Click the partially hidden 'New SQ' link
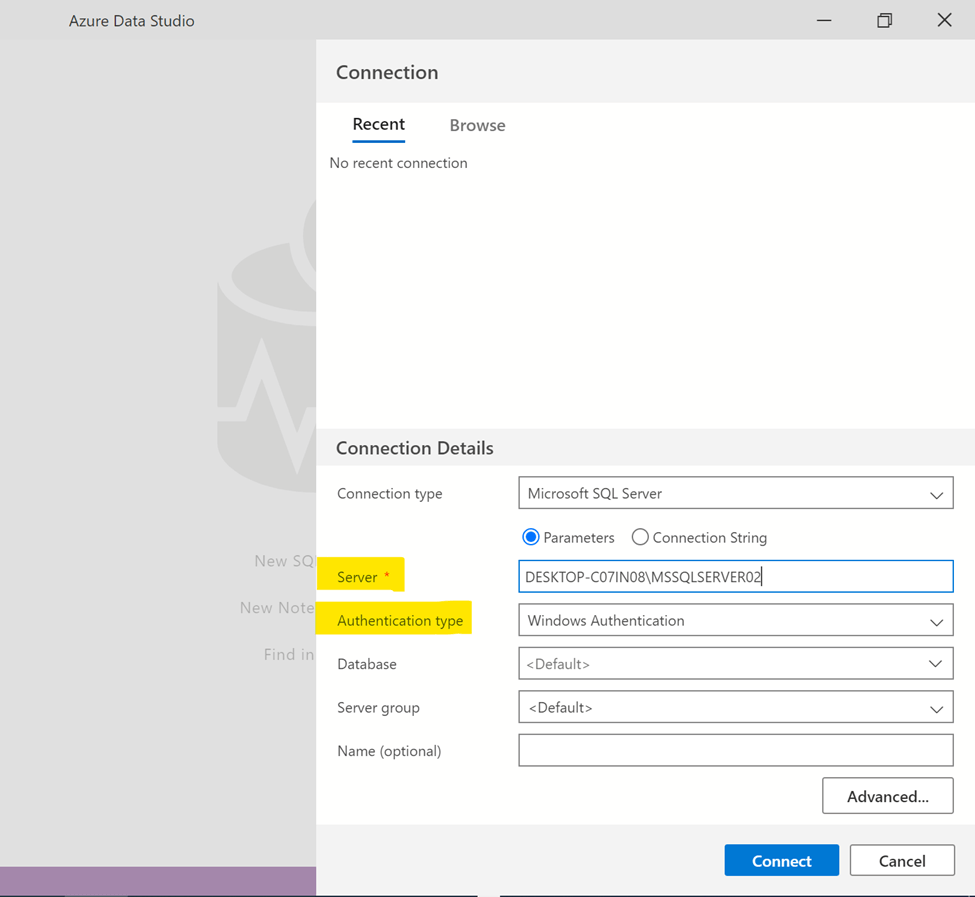This screenshot has width=975, height=897. 285,561
